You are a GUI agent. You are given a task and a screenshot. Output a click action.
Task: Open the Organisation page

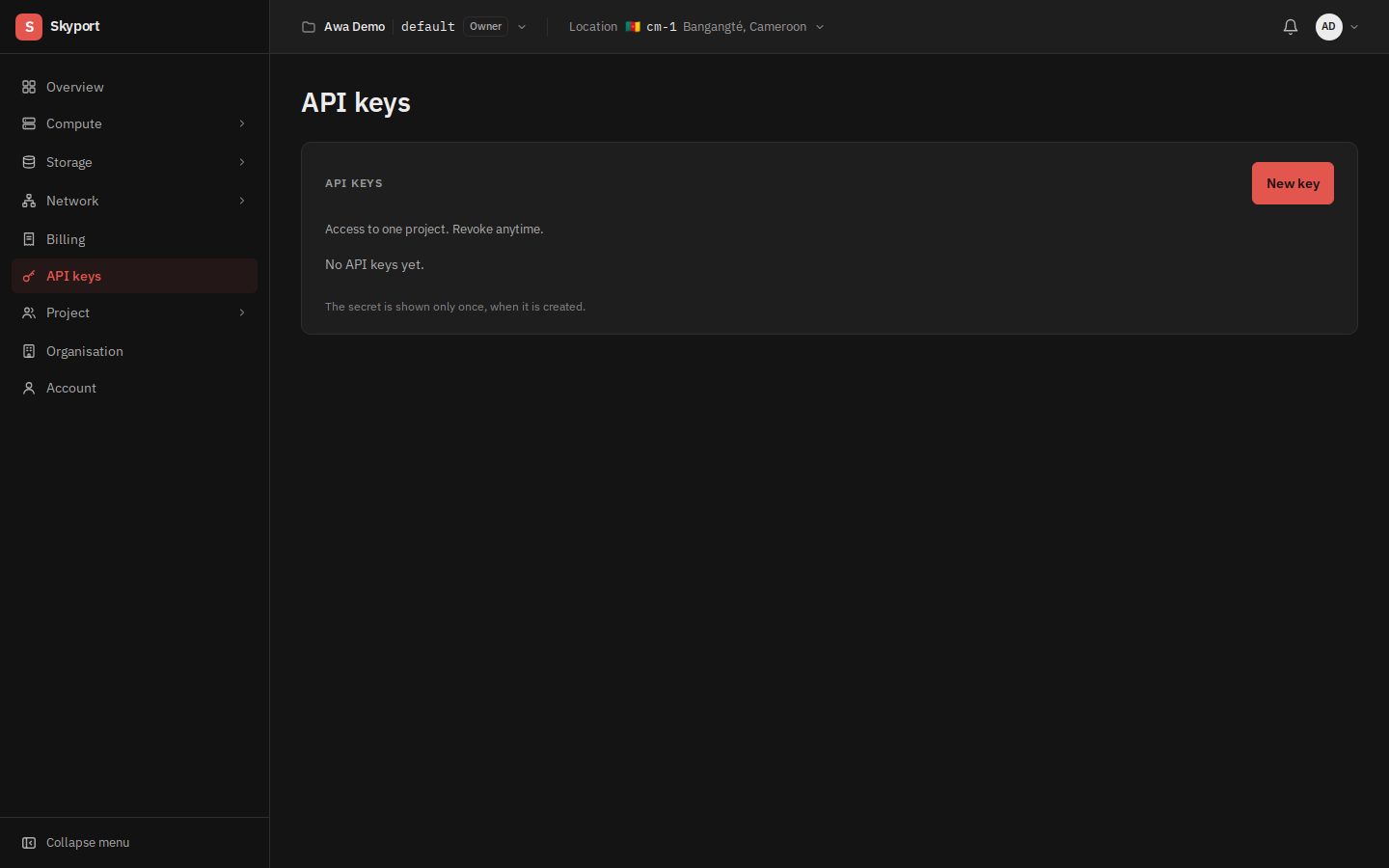(134, 351)
